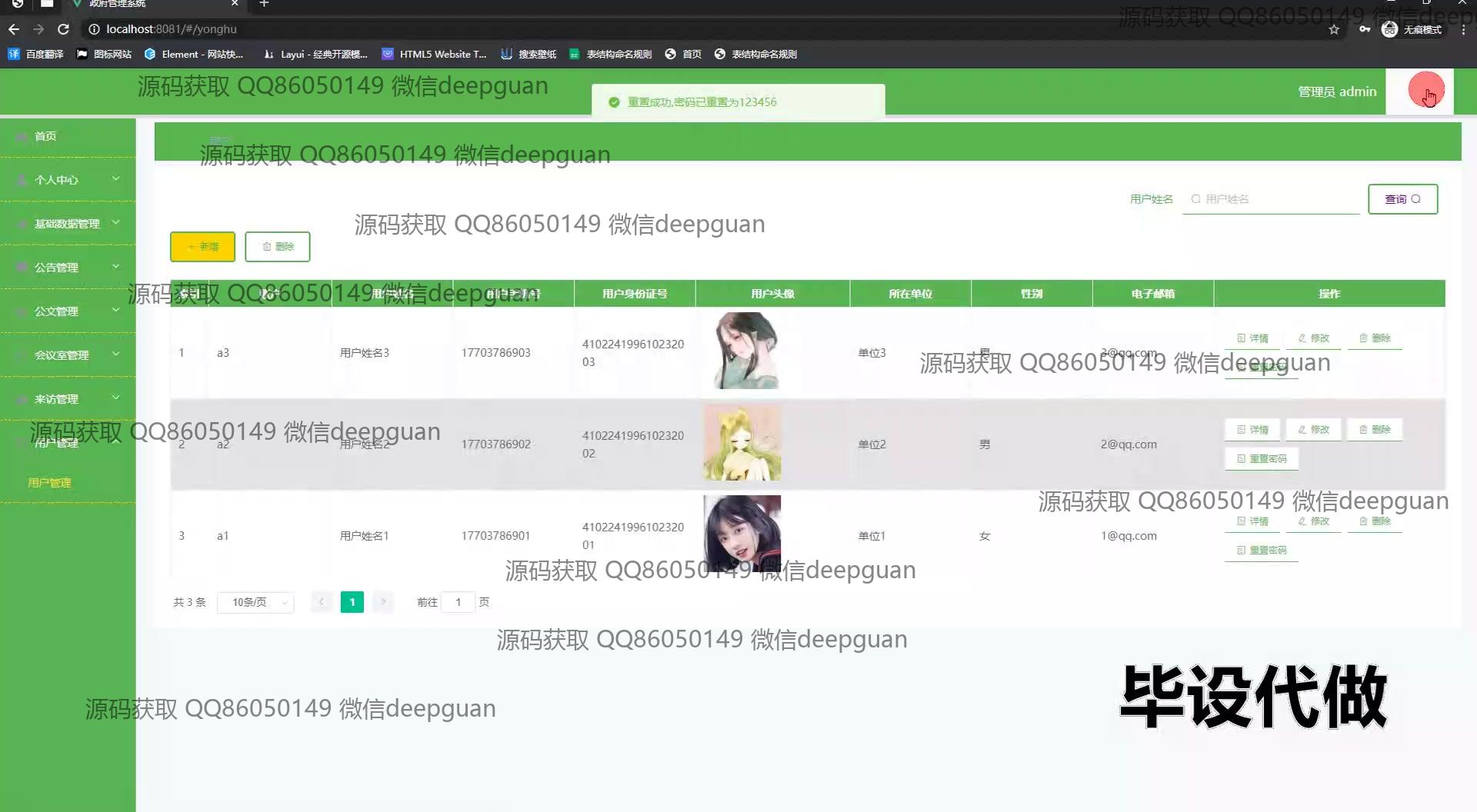This screenshot has width=1477, height=812.
Task: Click the 查询 search button
Action: pos(1402,199)
